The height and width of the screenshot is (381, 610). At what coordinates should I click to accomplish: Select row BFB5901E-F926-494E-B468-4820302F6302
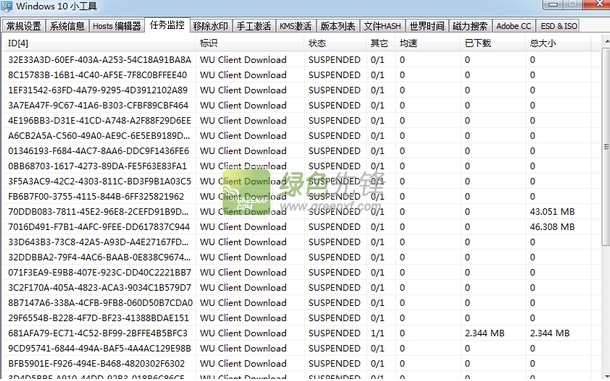pos(302,363)
